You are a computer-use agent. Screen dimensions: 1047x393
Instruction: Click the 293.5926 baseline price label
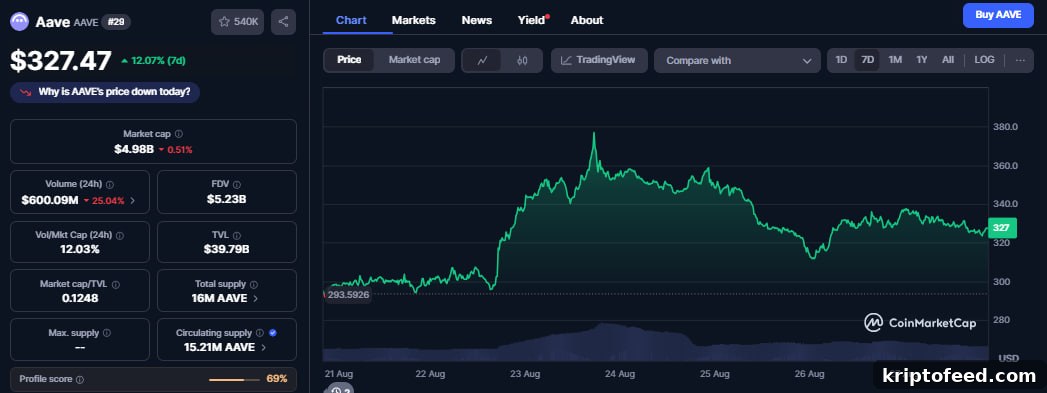(x=349, y=294)
